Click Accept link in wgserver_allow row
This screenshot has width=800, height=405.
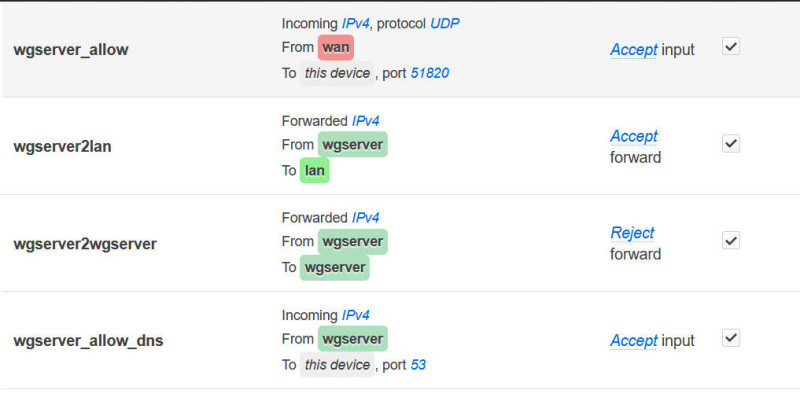(634, 49)
